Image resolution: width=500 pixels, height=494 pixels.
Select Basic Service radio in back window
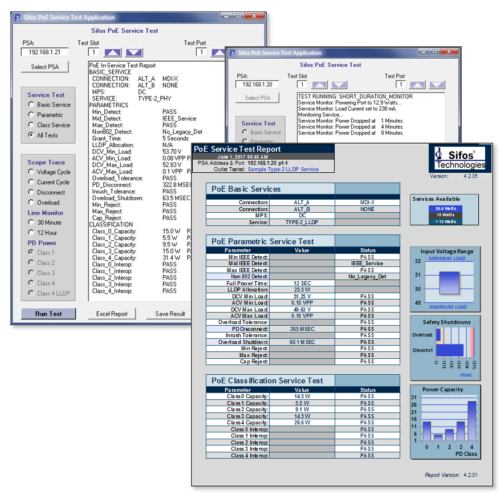pyautogui.click(x=31, y=104)
